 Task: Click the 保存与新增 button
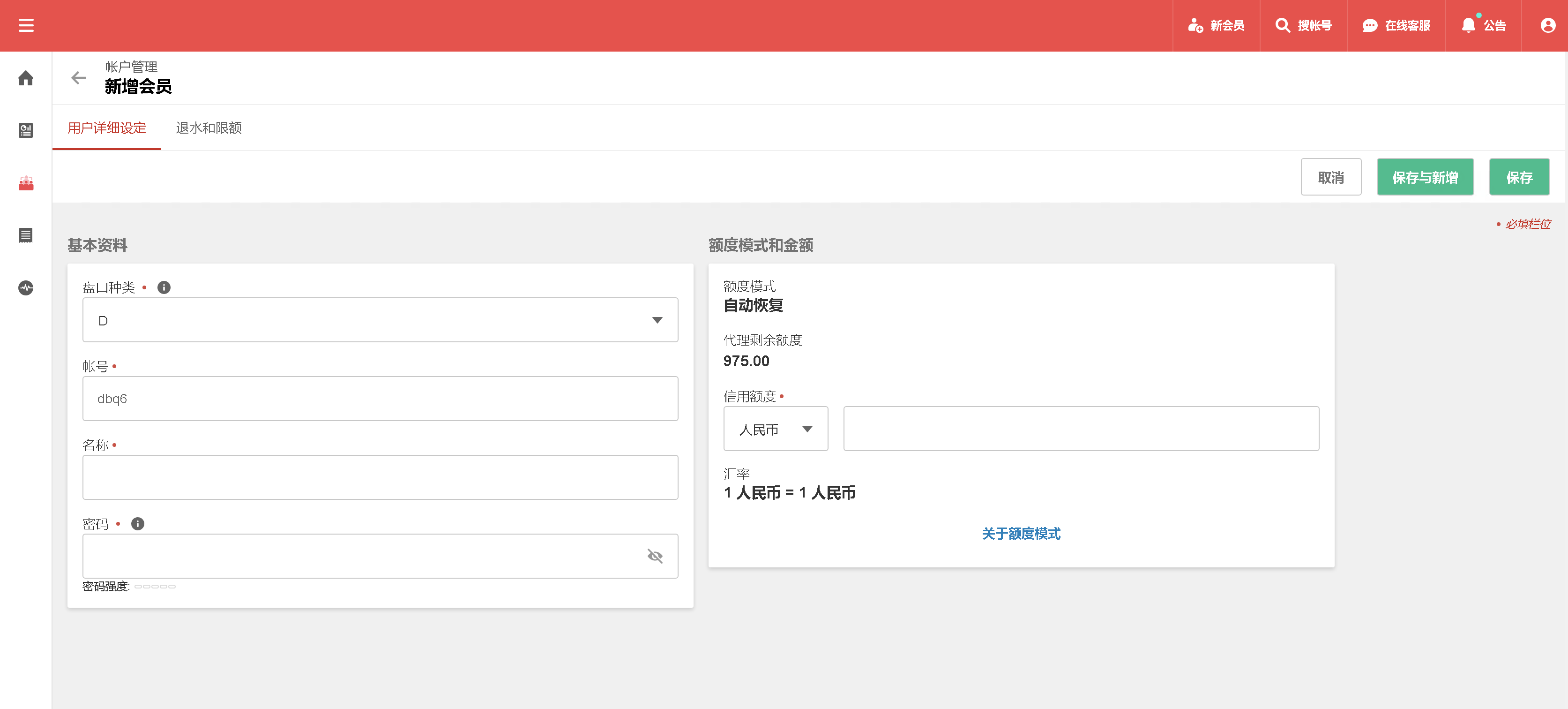(1425, 177)
